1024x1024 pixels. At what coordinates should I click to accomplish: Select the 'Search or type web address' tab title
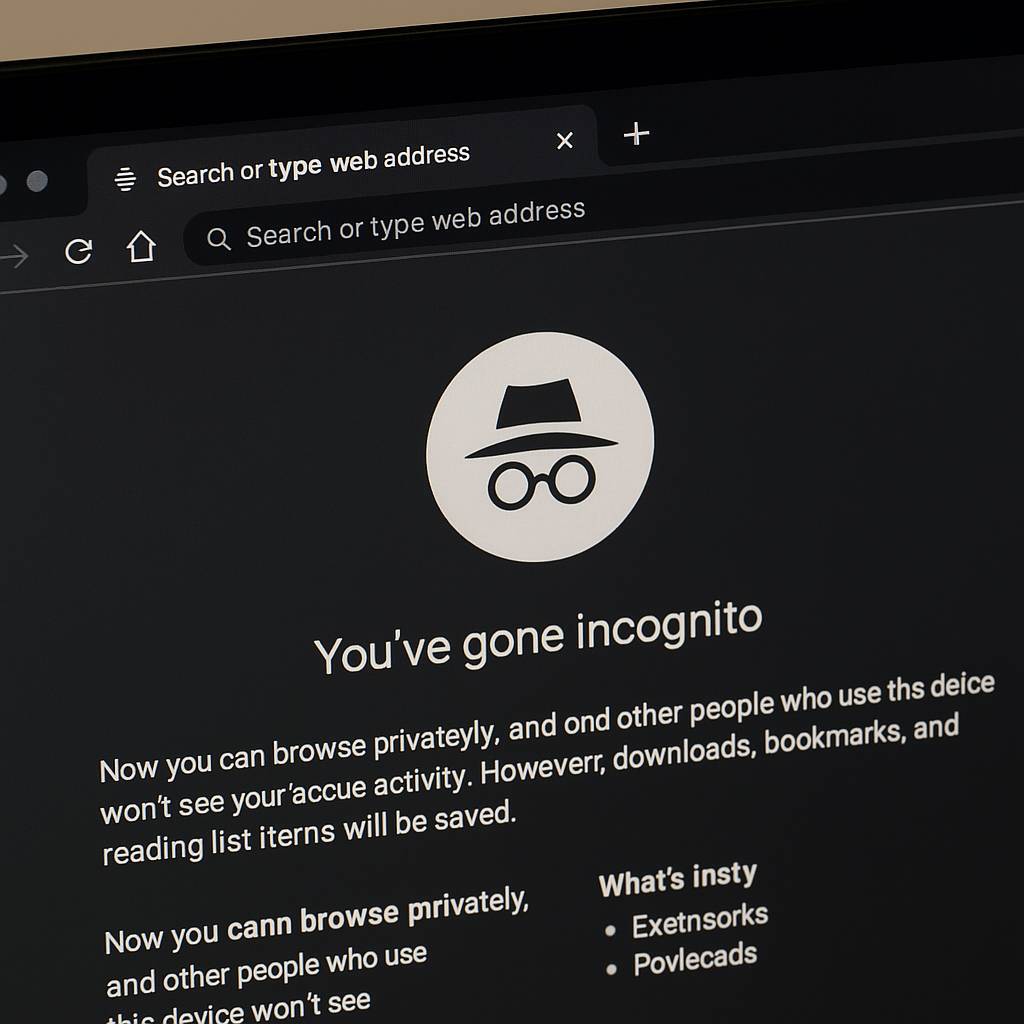point(313,166)
